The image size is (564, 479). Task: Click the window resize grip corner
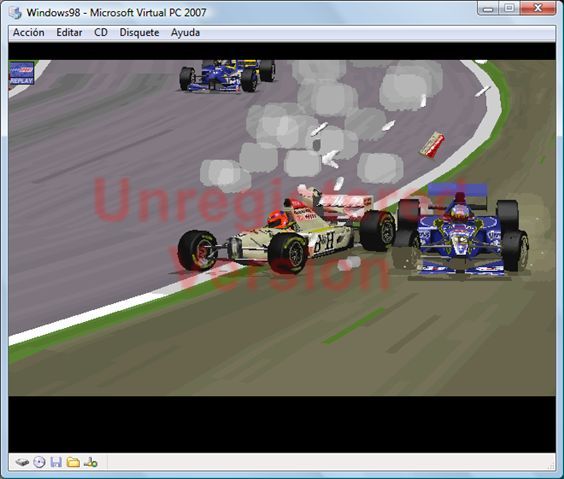(551, 466)
